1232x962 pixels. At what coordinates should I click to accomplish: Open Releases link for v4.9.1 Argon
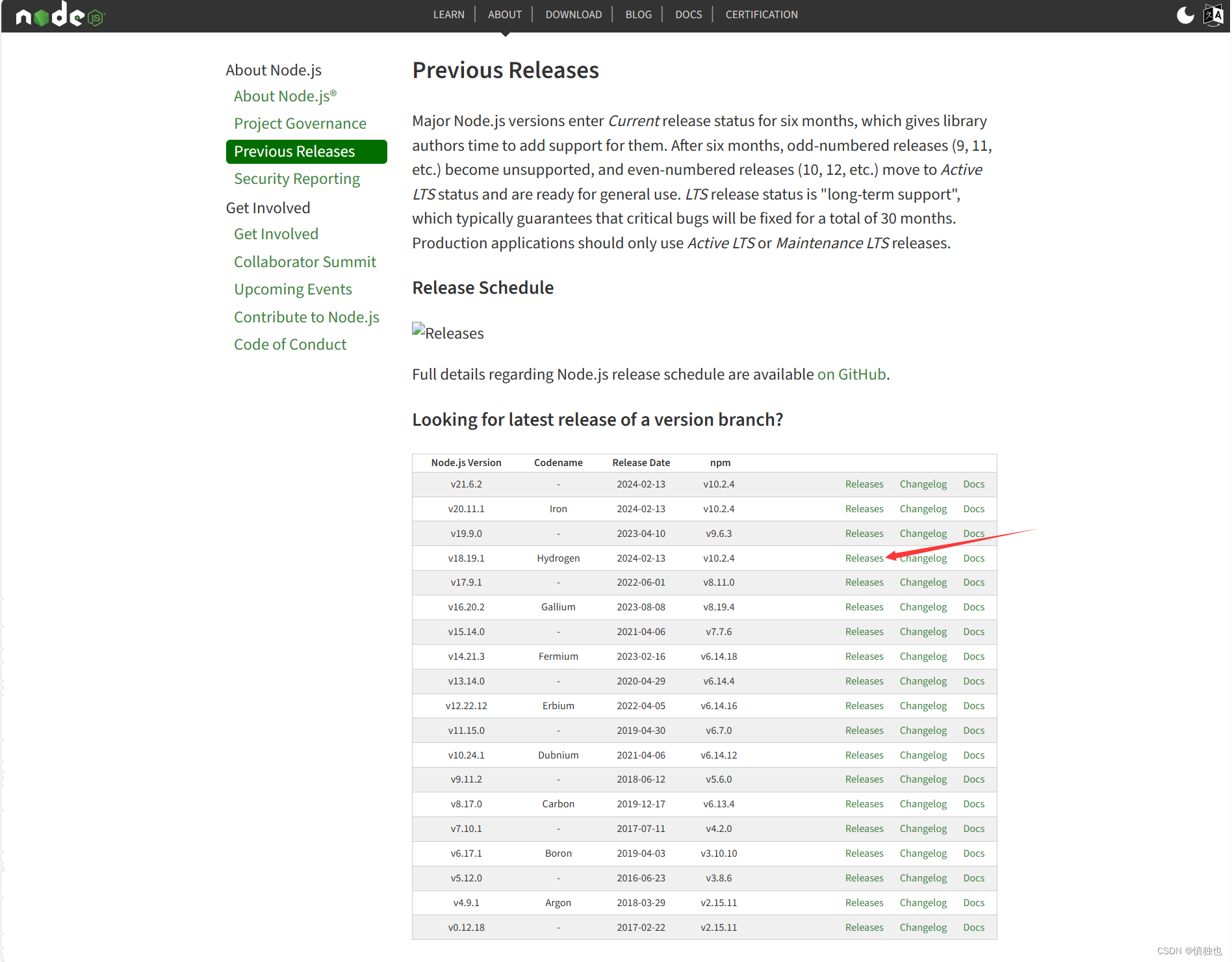864,903
